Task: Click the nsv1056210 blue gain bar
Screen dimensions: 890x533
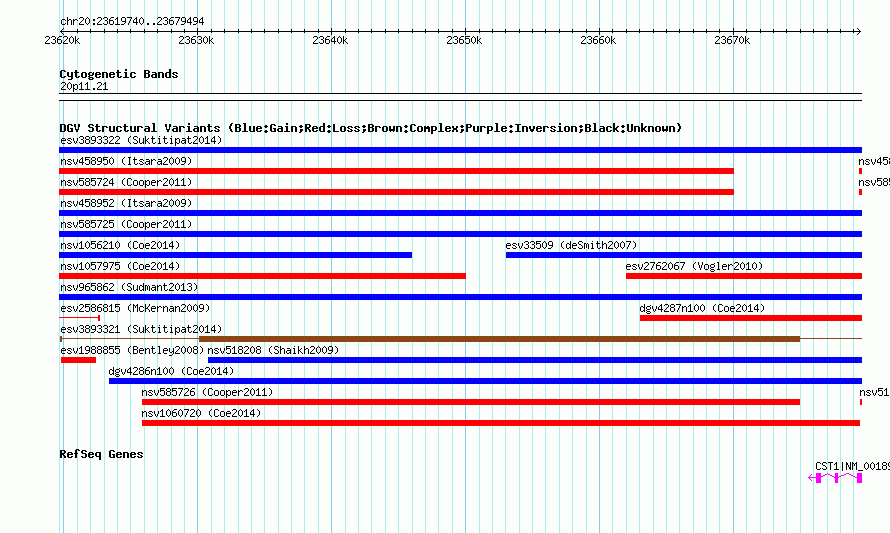Action: (236, 255)
